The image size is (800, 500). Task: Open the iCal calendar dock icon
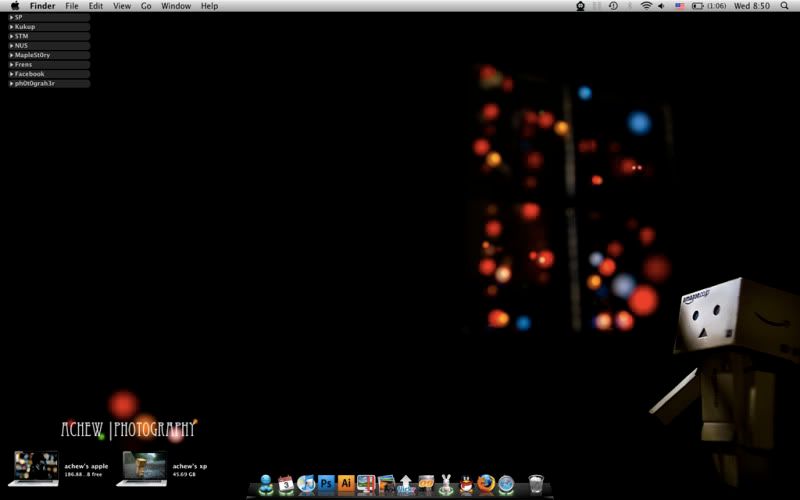[286, 484]
